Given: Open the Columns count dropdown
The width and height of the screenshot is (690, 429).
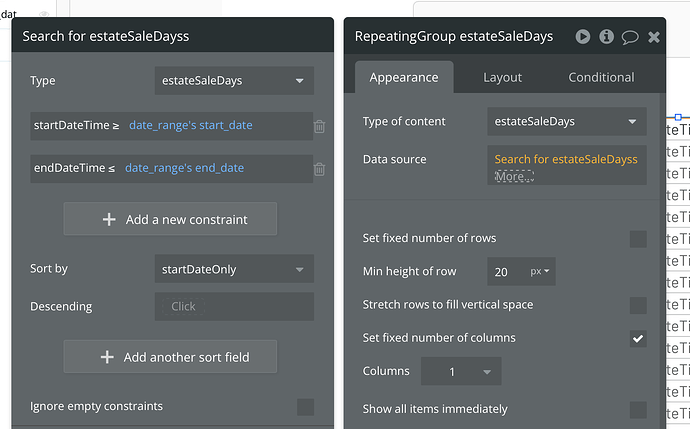Looking at the screenshot, I should pos(461,372).
